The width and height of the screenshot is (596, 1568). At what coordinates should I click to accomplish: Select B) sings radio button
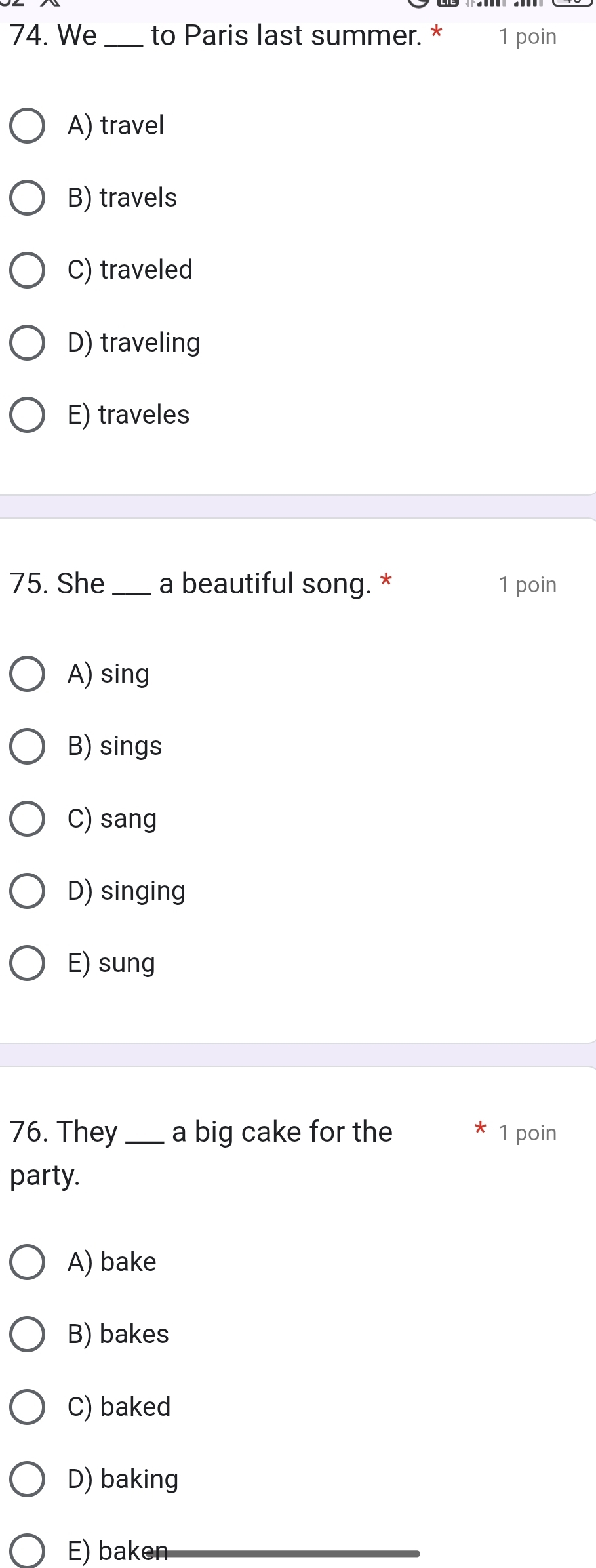(28, 746)
